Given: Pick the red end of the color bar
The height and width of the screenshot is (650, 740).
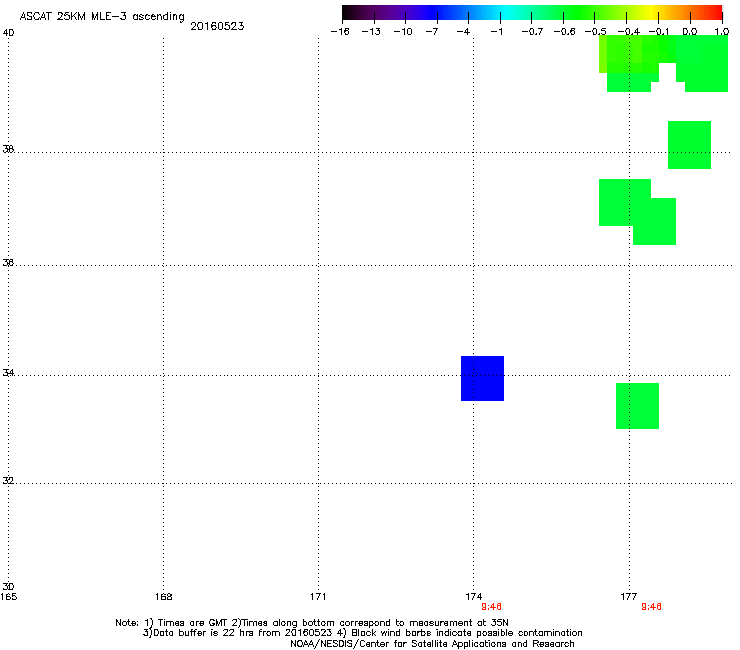Looking at the screenshot, I should pos(716,13).
